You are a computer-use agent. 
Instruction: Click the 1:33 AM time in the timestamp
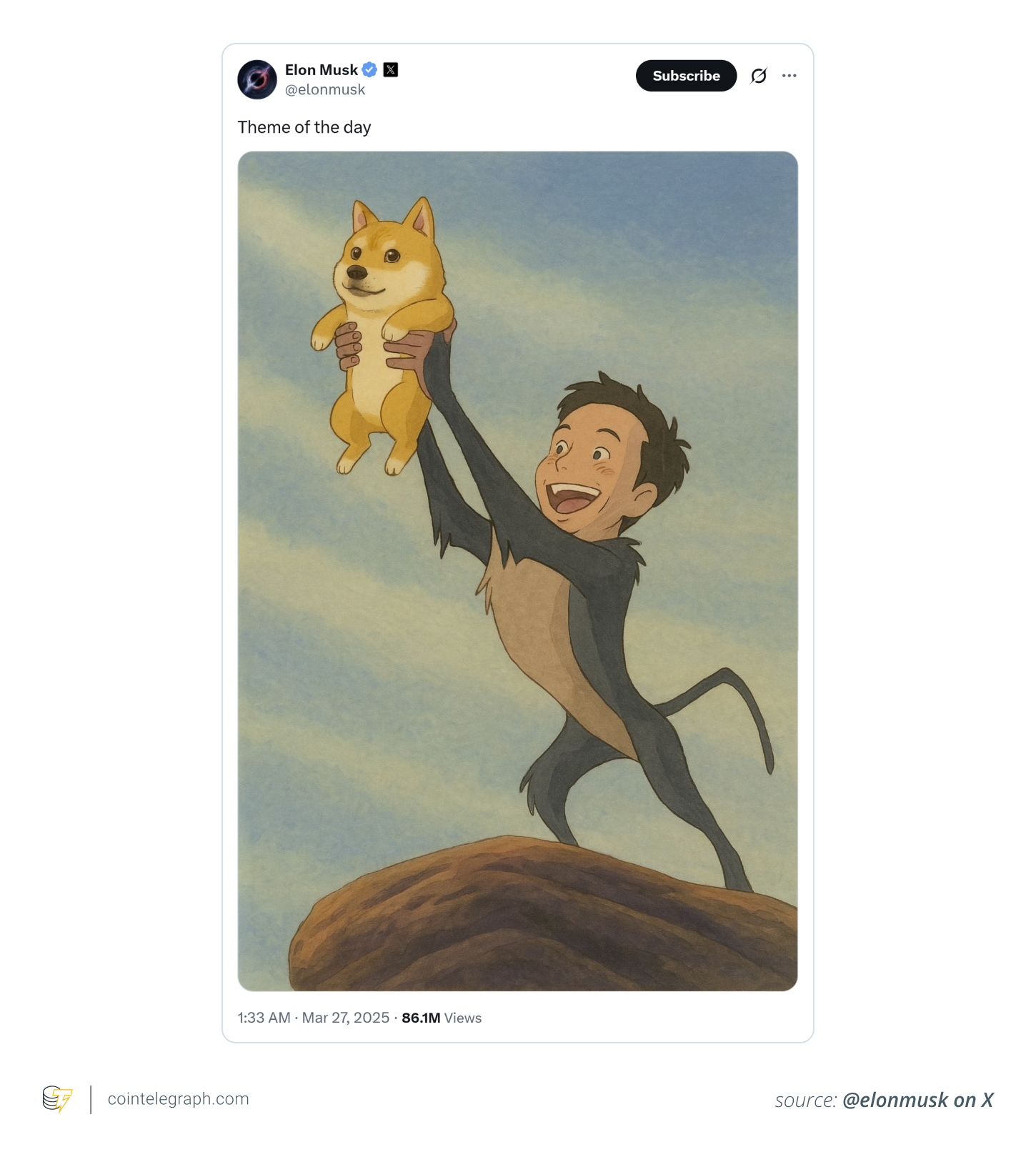(265, 1018)
